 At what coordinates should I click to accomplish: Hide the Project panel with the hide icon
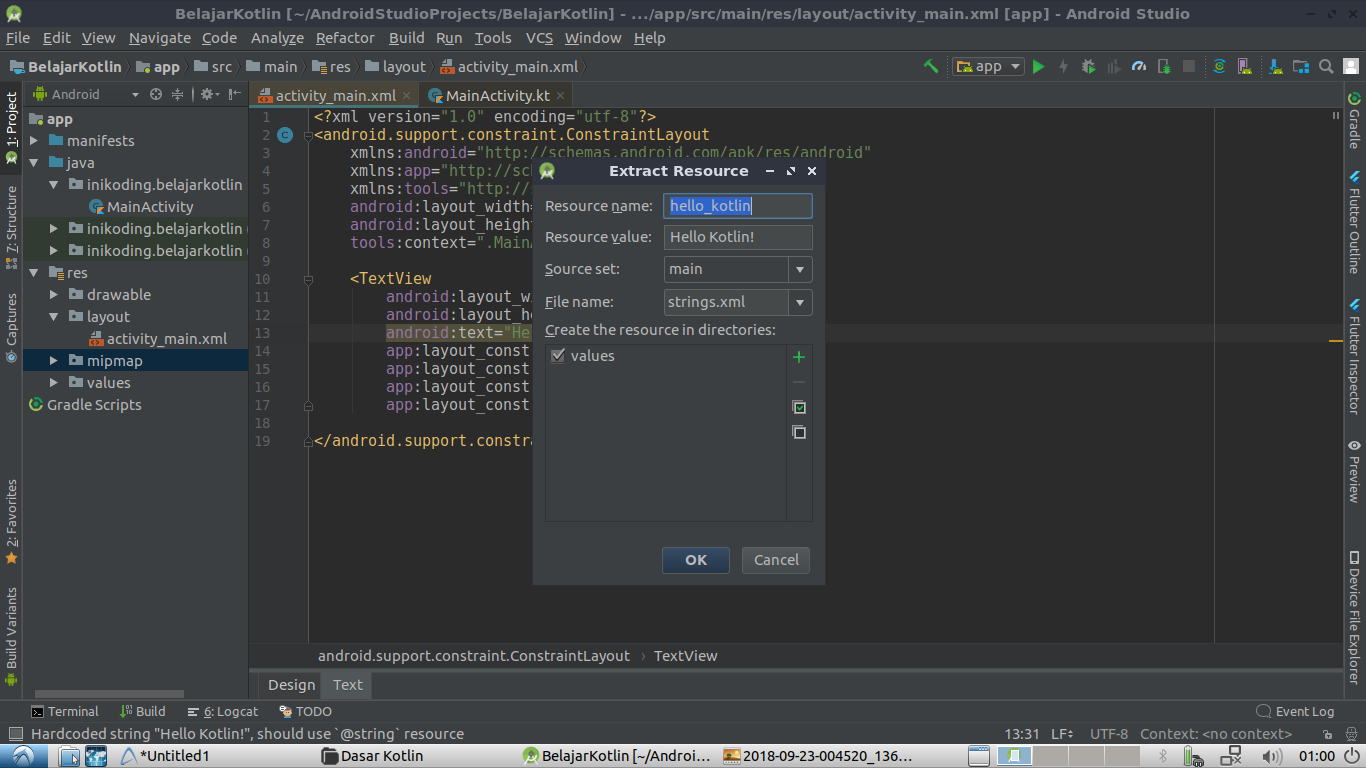point(235,94)
